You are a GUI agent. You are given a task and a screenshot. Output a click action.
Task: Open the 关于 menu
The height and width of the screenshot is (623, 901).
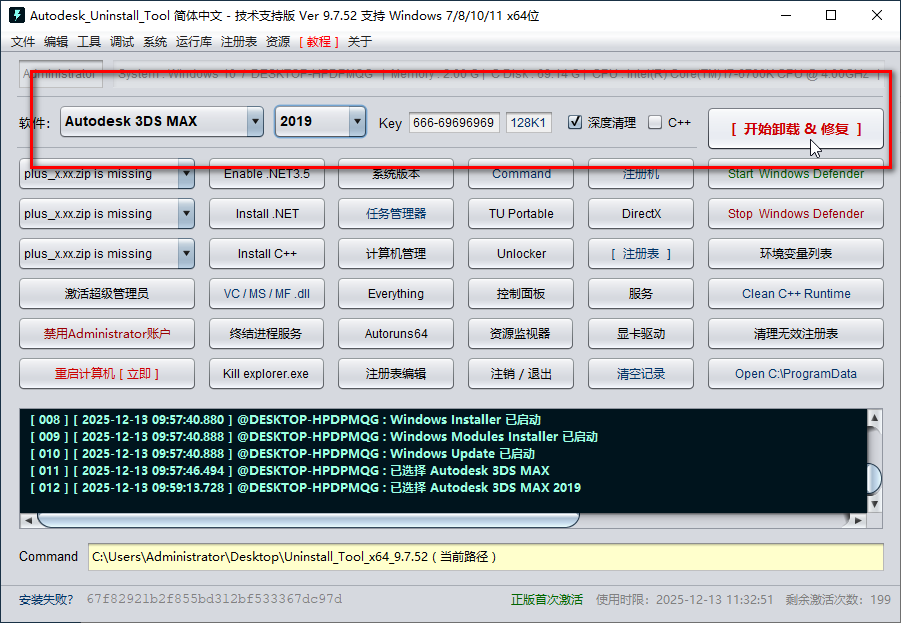pyautogui.click(x=360, y=41)
